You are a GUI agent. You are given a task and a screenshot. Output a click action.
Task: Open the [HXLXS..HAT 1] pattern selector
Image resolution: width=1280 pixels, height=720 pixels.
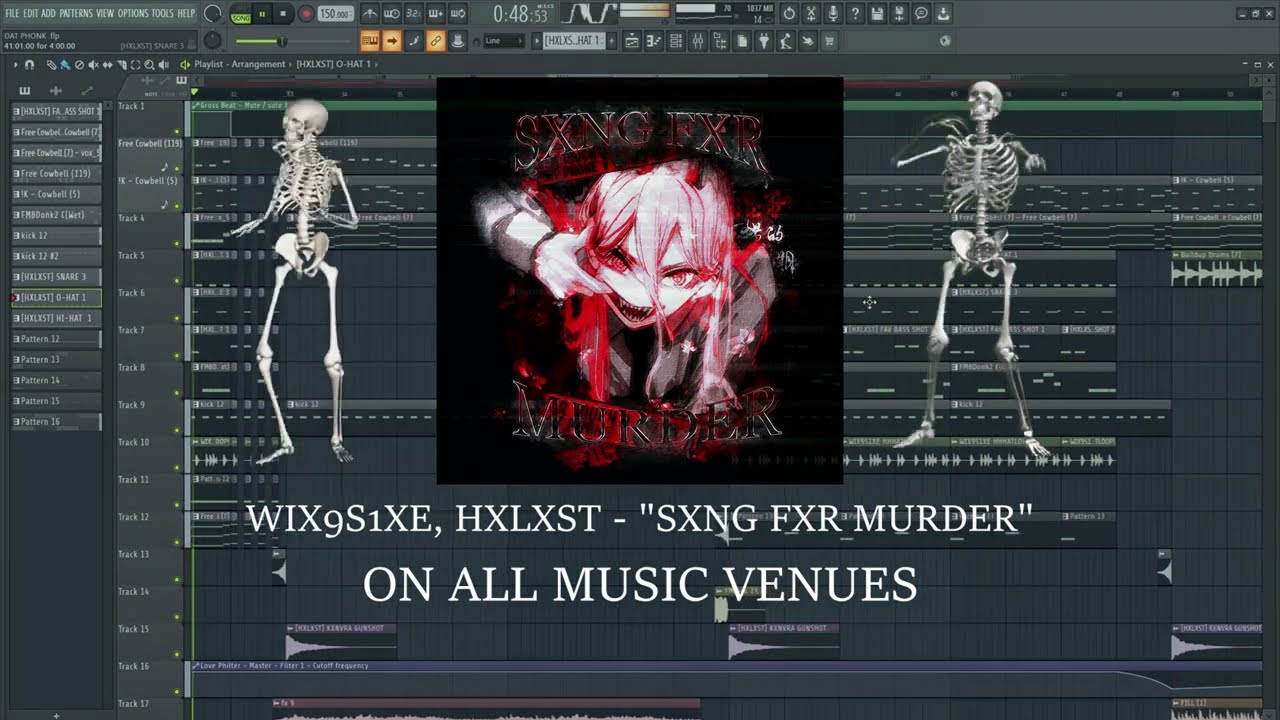point(573,41)
